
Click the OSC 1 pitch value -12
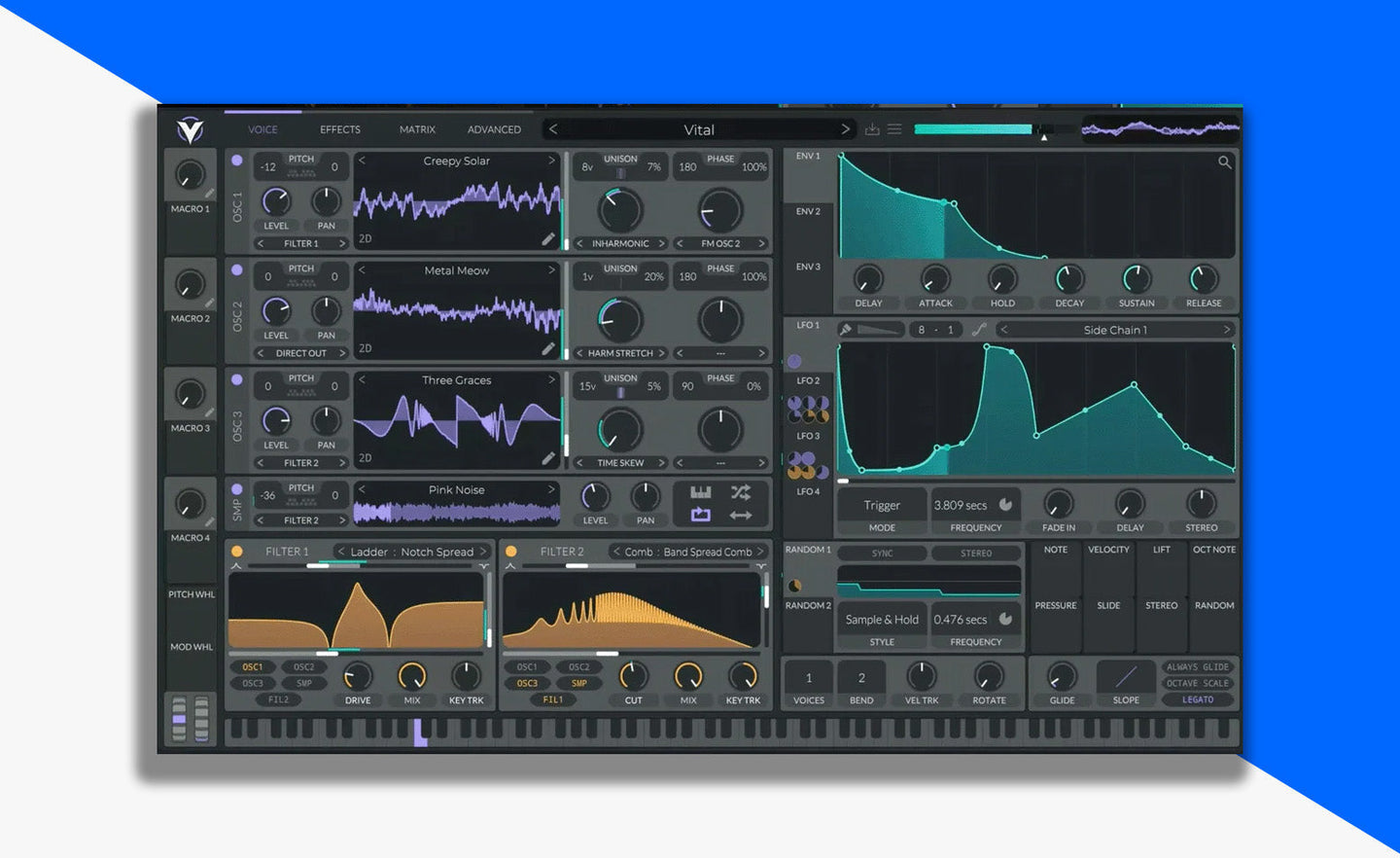pyautogui.click(x=268, y=167)
